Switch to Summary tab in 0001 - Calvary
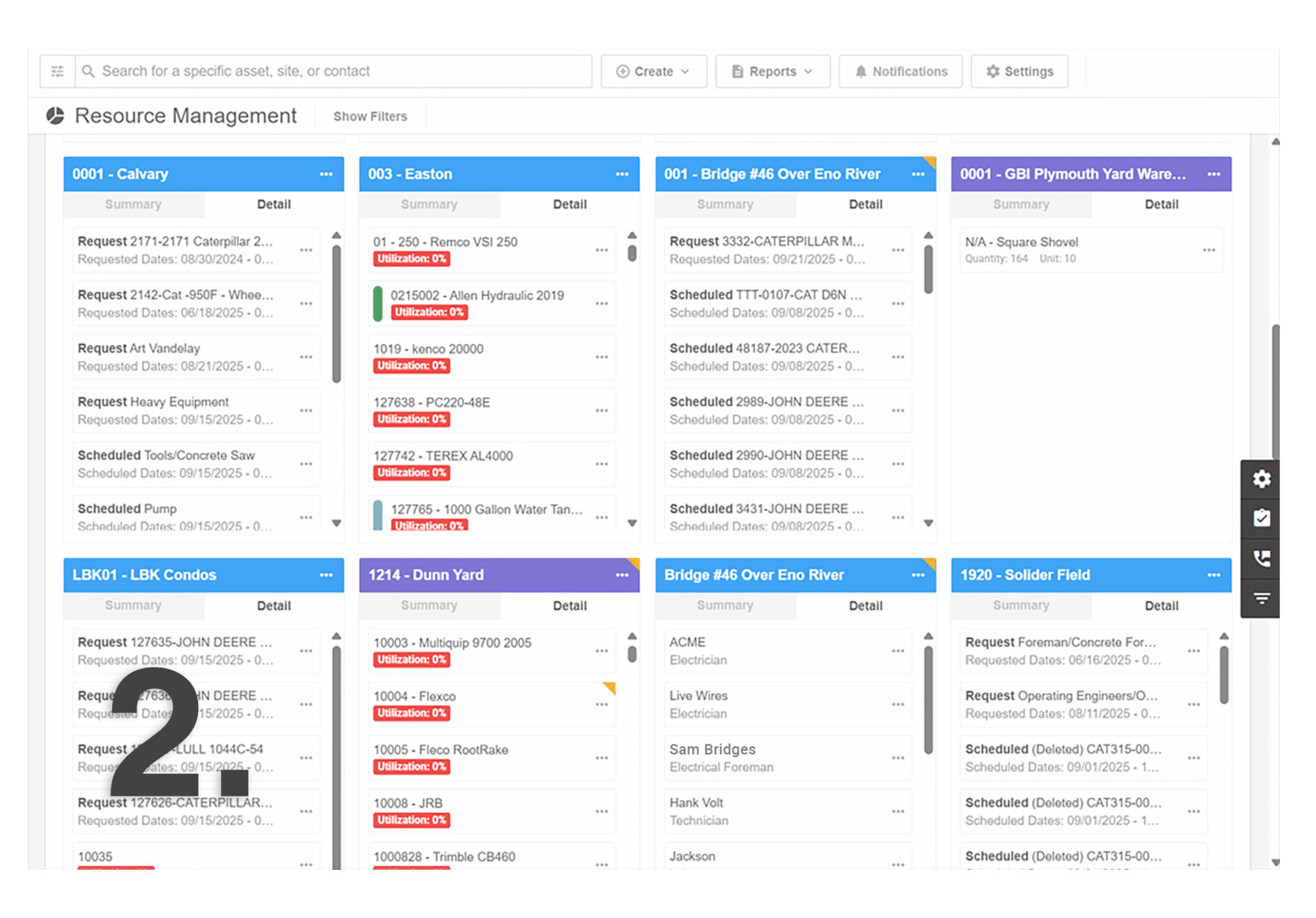 tap(134, 204)
